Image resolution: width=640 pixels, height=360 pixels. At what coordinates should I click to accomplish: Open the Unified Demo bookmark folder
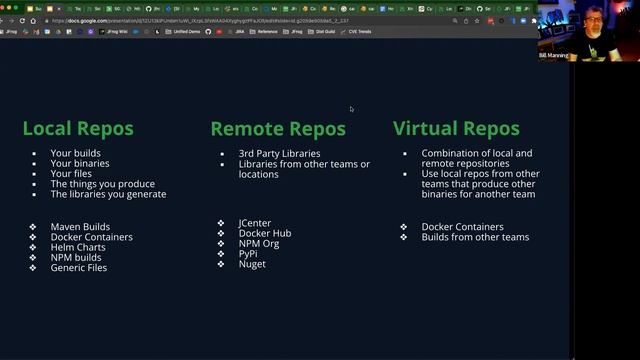pos(183,31)
